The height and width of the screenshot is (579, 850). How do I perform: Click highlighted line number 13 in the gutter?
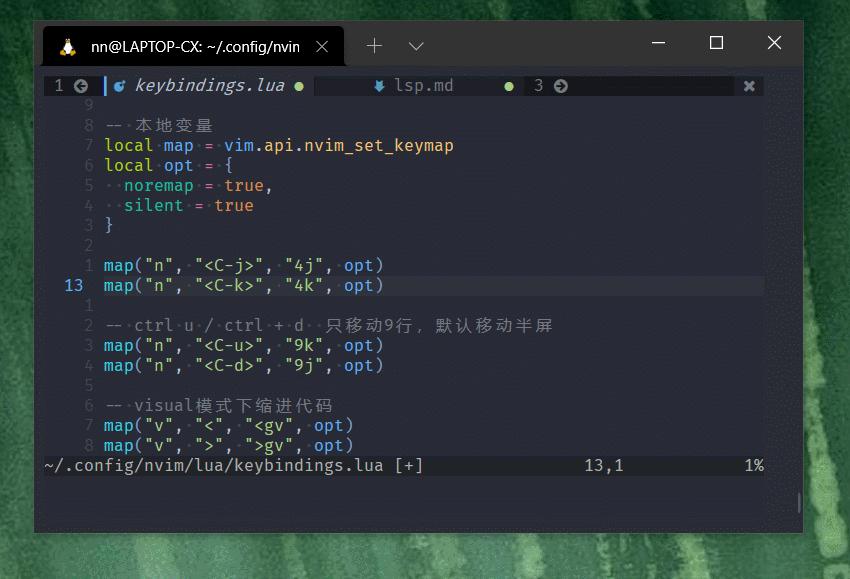point(73,285)
